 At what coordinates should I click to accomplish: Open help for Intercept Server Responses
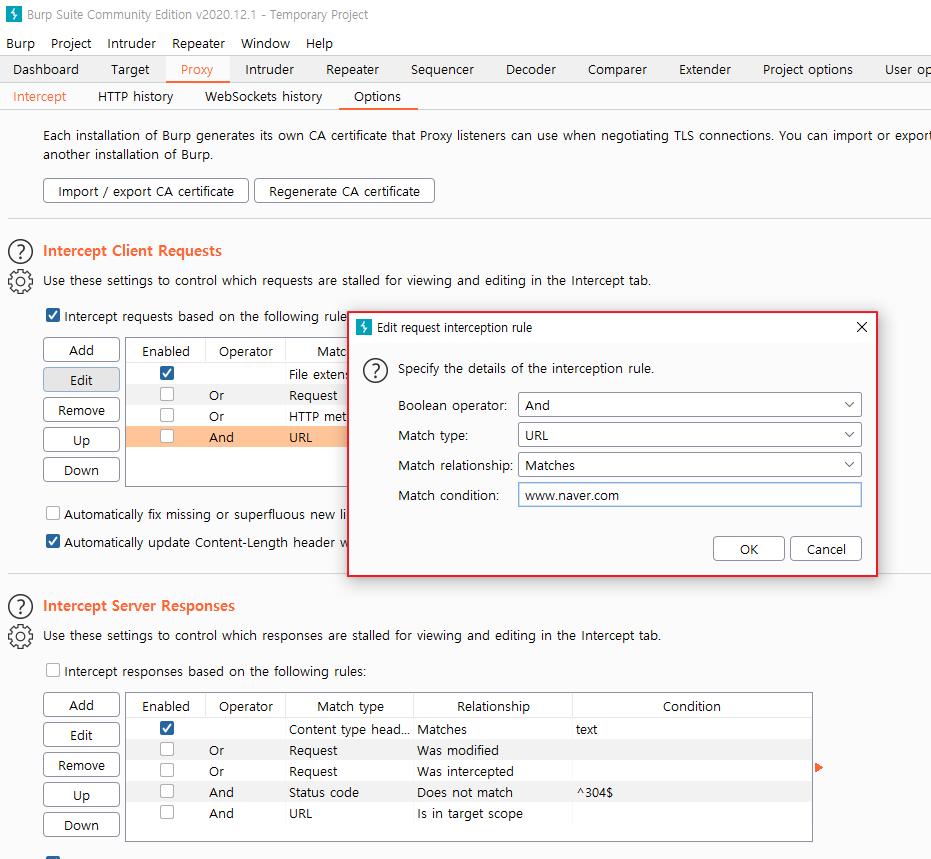20,607
